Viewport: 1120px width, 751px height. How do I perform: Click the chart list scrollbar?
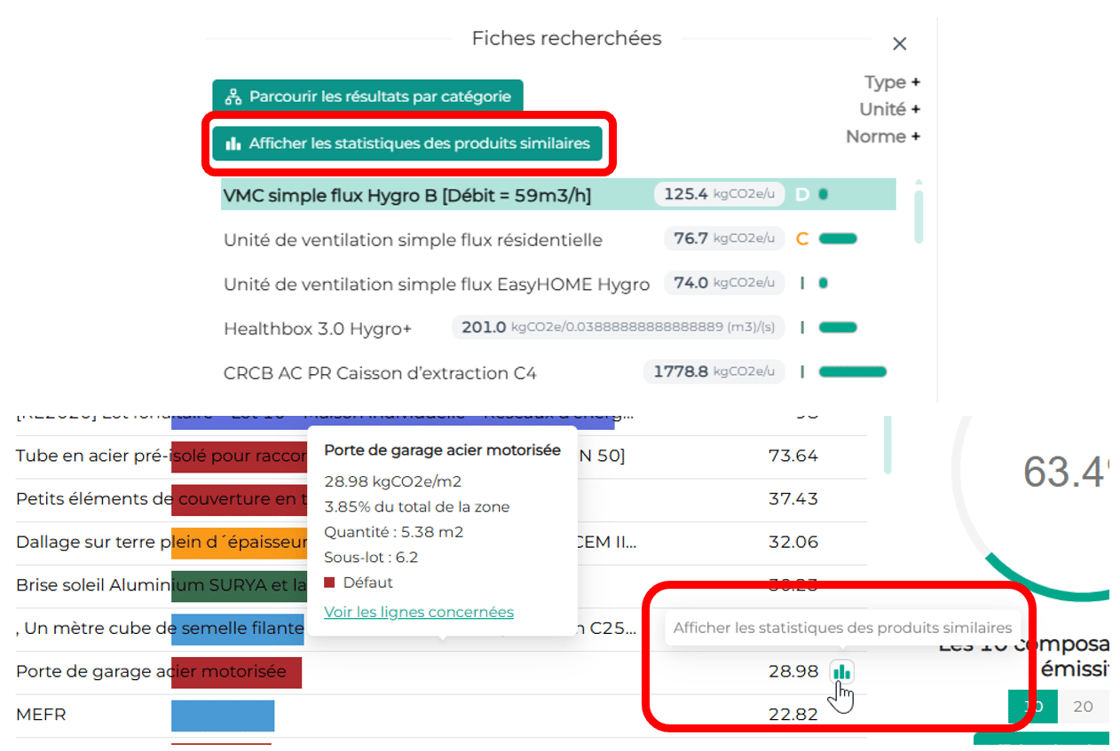[x=887, y=444]
